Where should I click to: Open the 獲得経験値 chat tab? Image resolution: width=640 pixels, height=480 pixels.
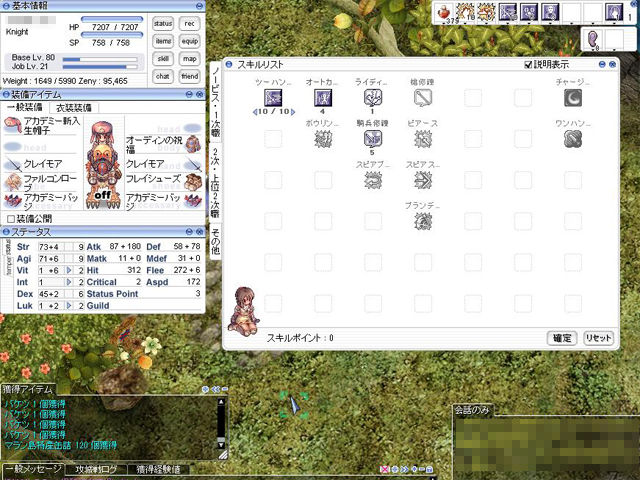[x=158, y=470]
